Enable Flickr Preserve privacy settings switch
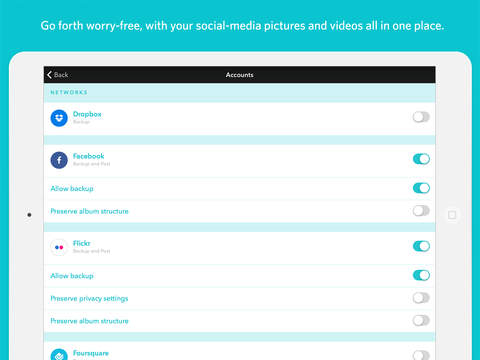The width and height of the screenshot is (480, 360). pyautogui.click(x=421, y=298)
